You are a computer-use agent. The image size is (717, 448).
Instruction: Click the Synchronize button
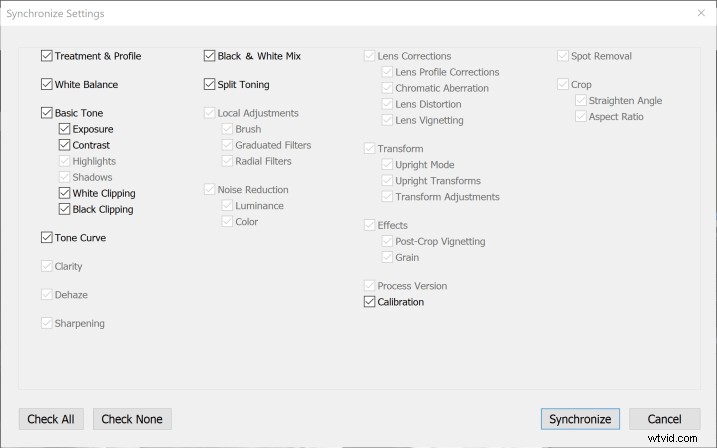click(580, 419)
